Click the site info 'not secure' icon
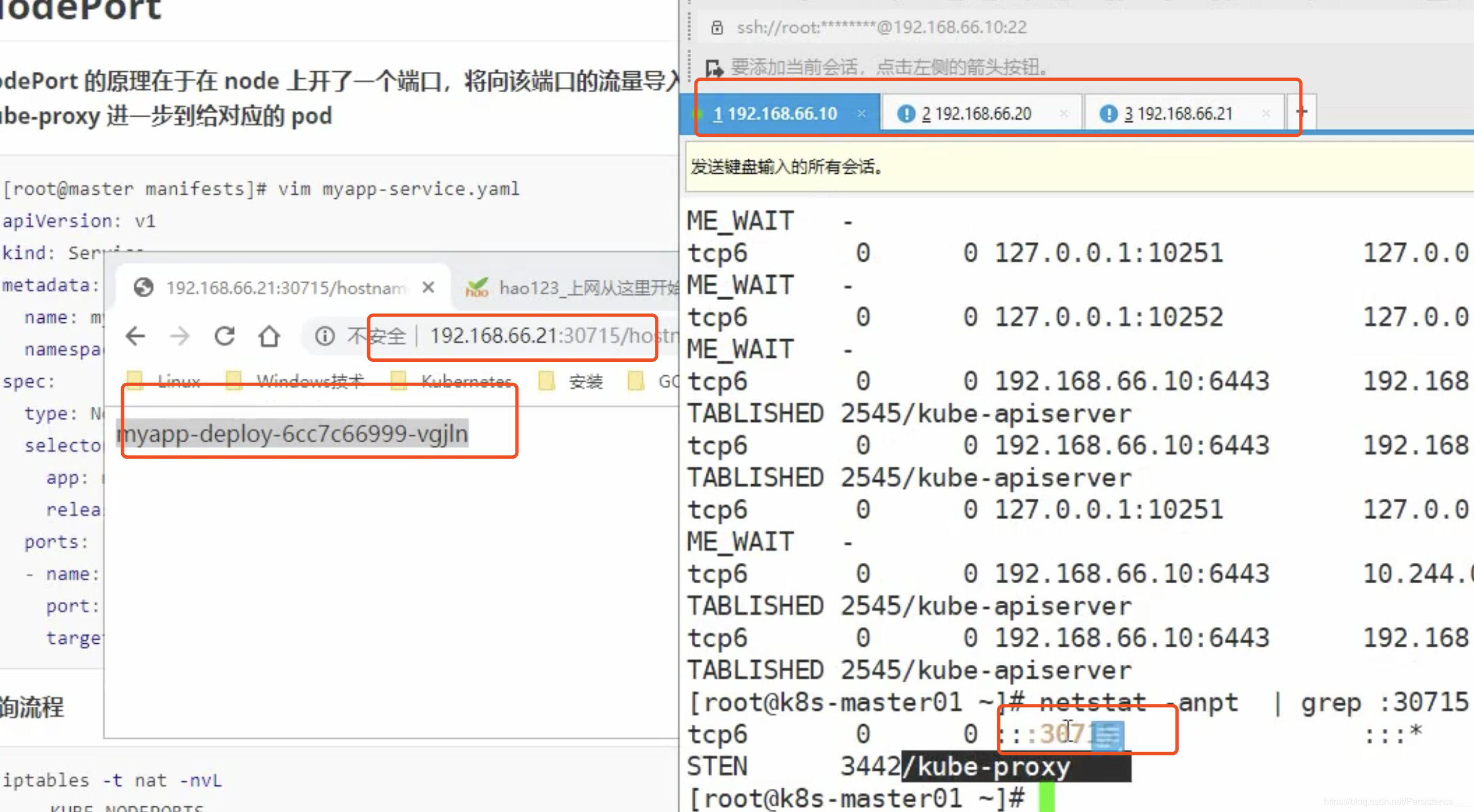Viewport: 1474px width, 812px height. 325,336
